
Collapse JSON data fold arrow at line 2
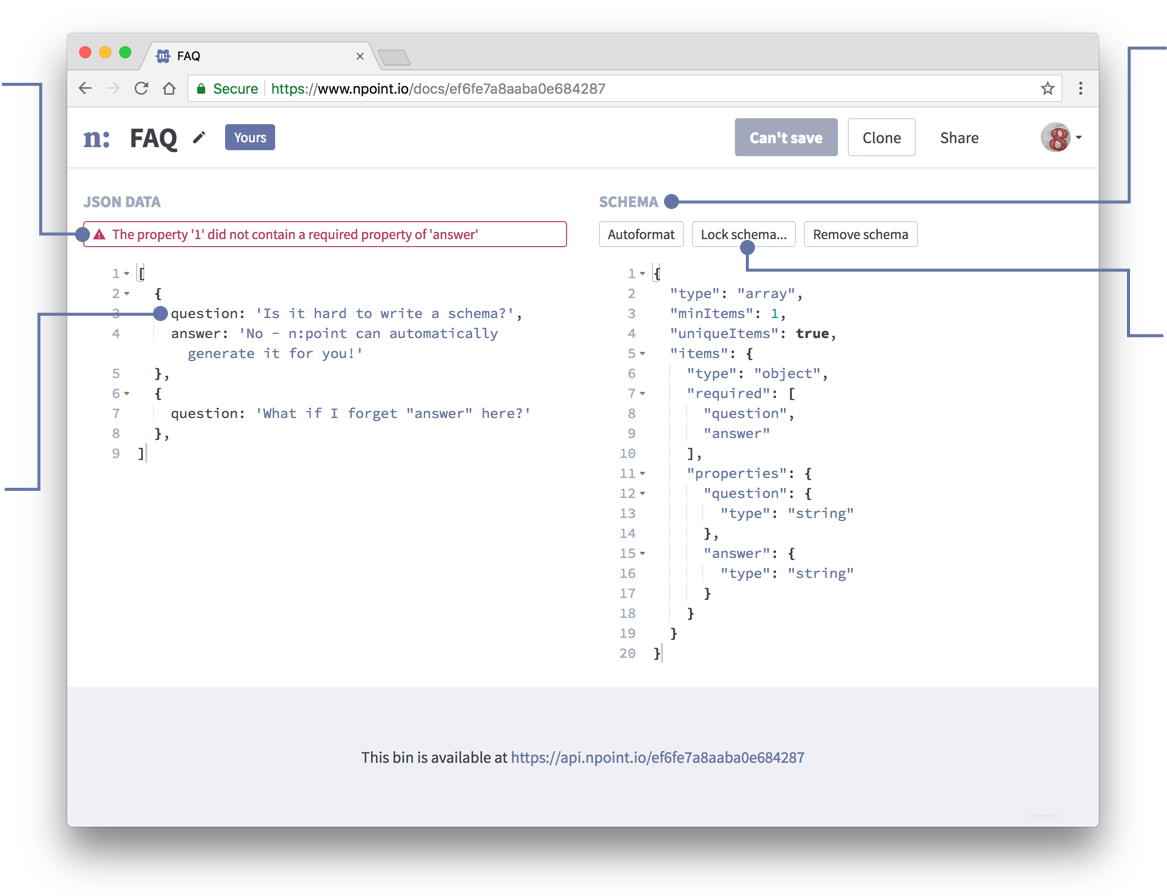[x=127, y=294]
